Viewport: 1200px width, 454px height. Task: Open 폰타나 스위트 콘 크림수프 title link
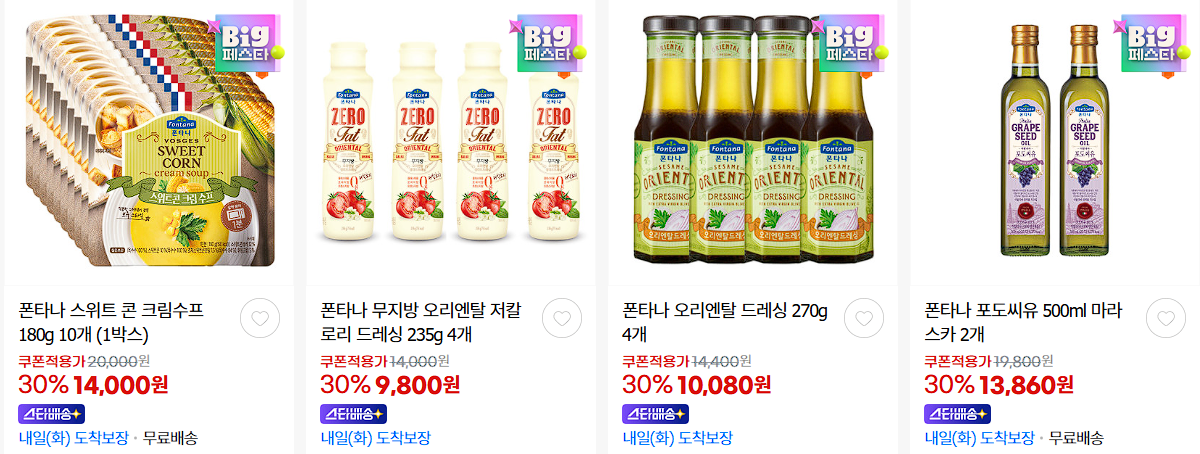pos(111,321)
